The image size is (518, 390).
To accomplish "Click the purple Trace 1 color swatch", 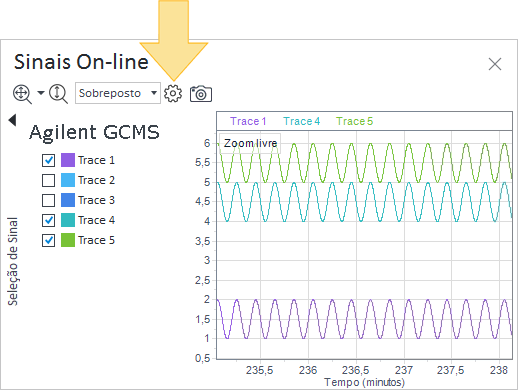I will click(x=68, y=160).
